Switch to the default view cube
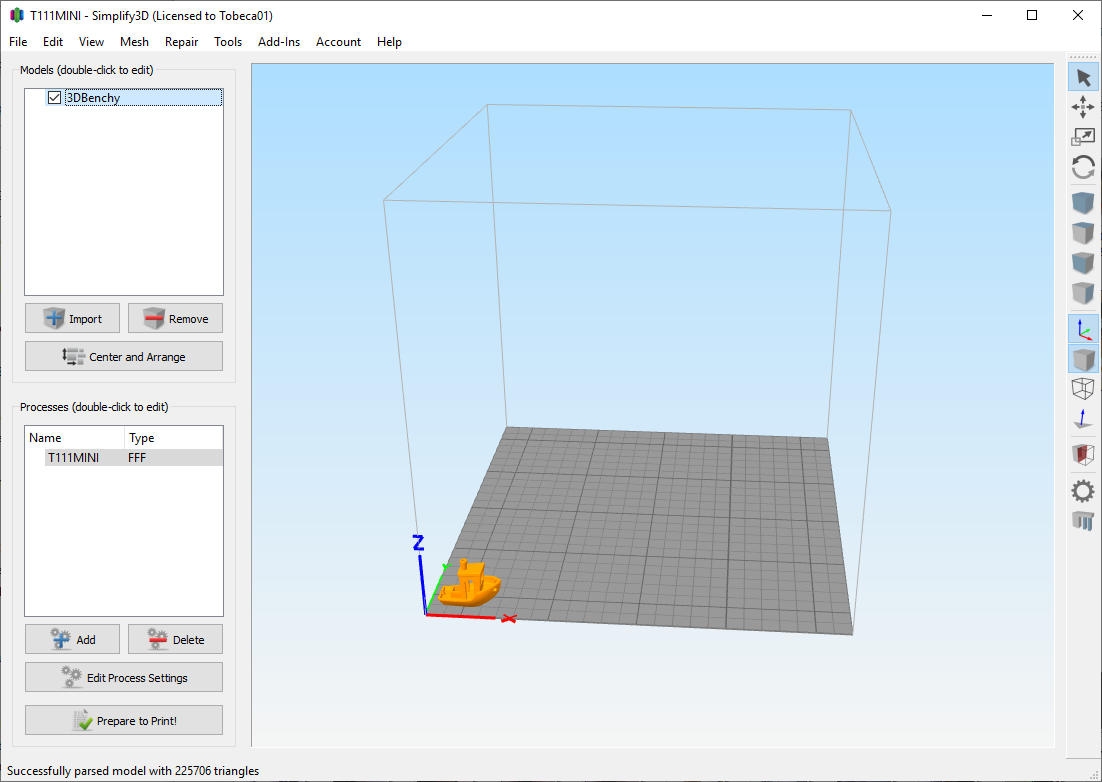Screen dimensions: 1102x782 coord(1083,204)
